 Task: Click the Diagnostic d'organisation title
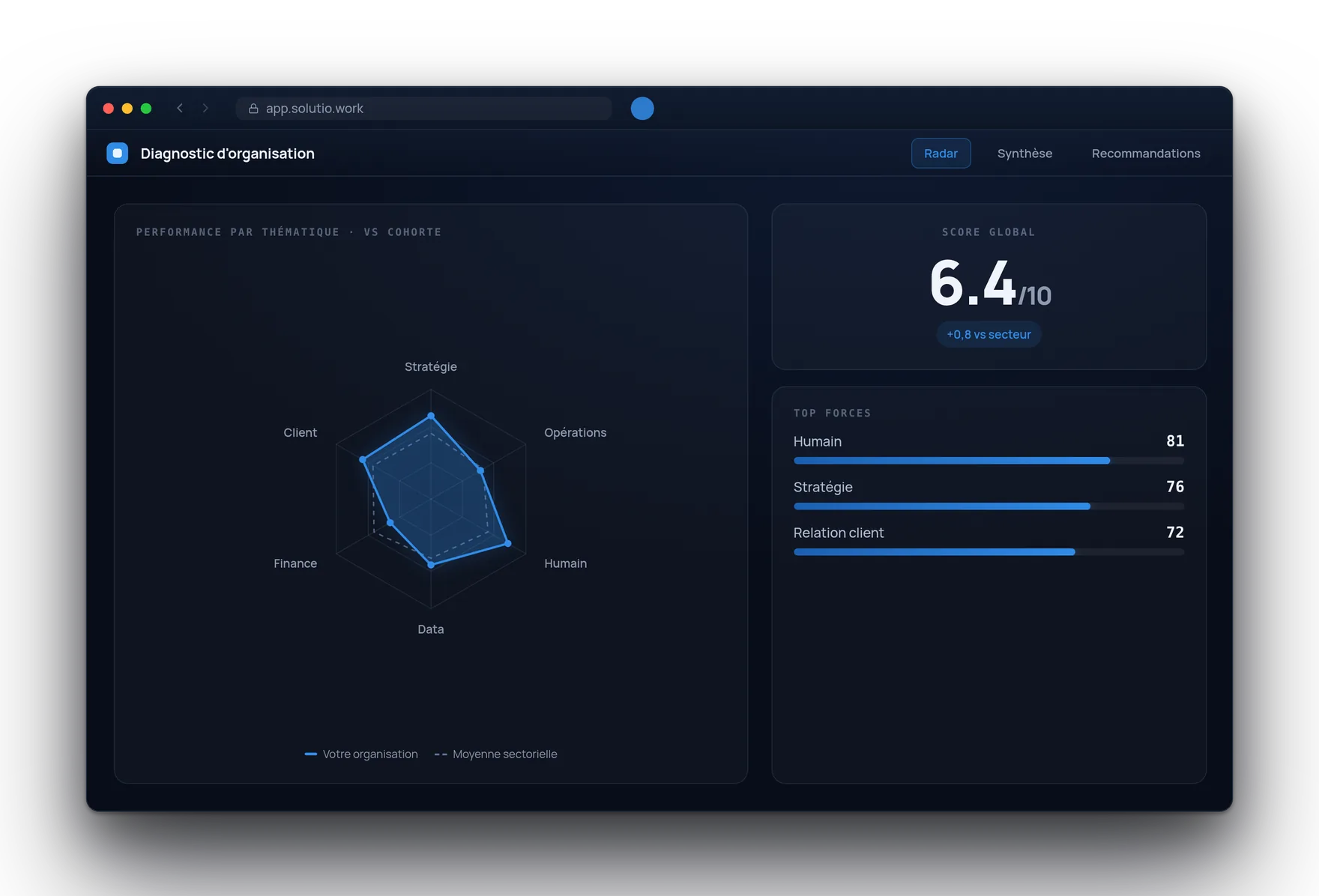tap(228, 154)
